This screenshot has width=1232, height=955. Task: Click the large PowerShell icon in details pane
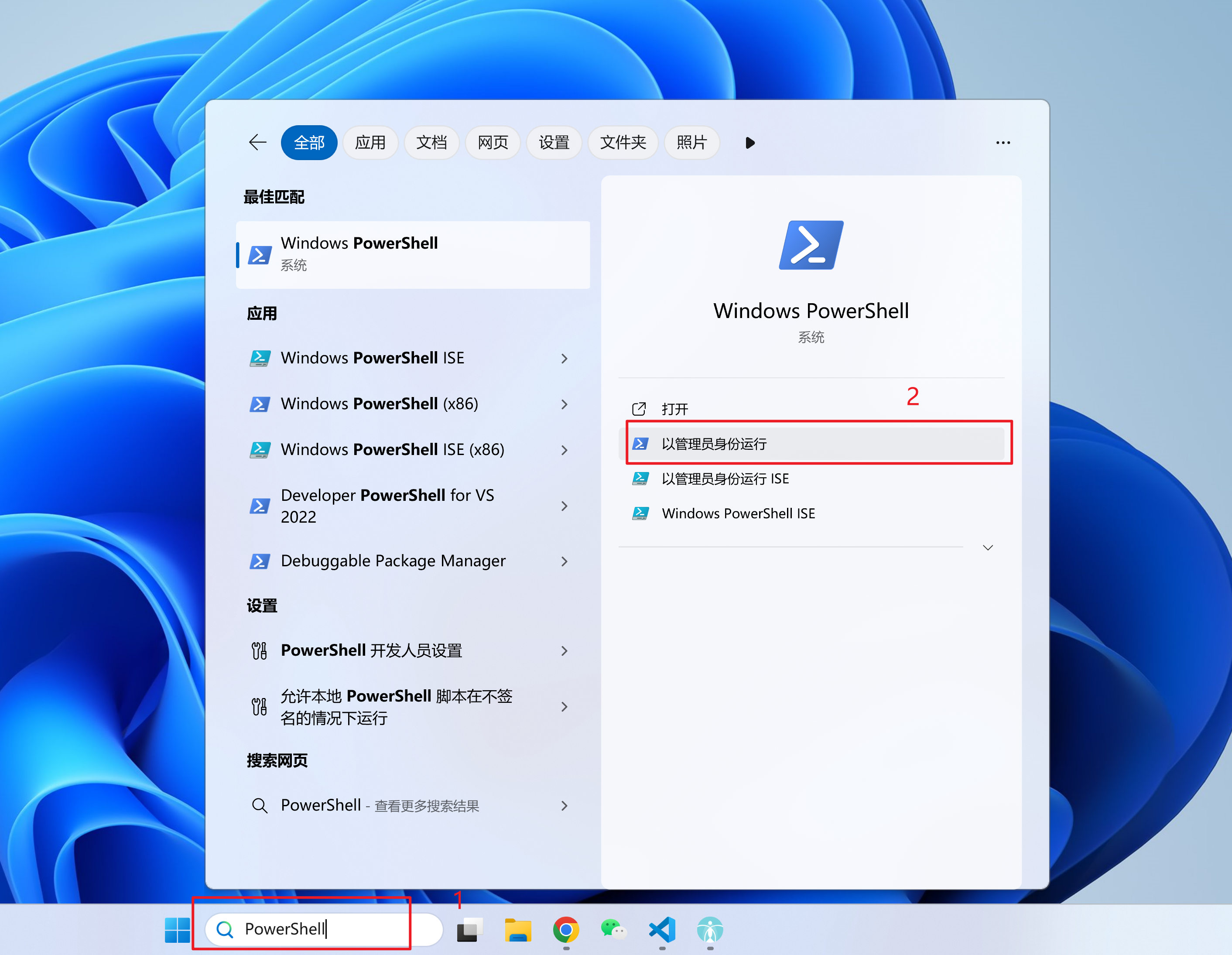(x=811, y=245)
